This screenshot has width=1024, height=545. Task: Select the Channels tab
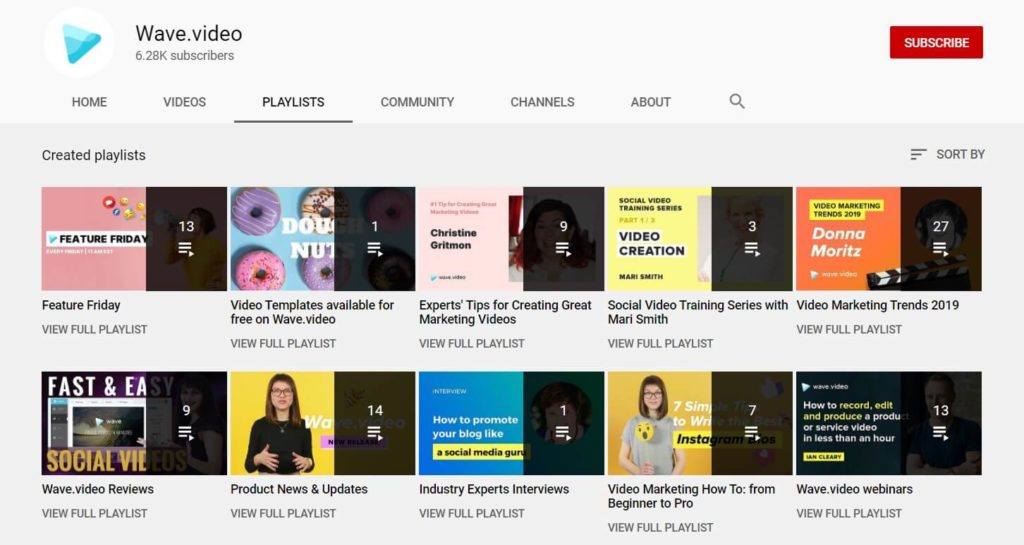point(542,102)
